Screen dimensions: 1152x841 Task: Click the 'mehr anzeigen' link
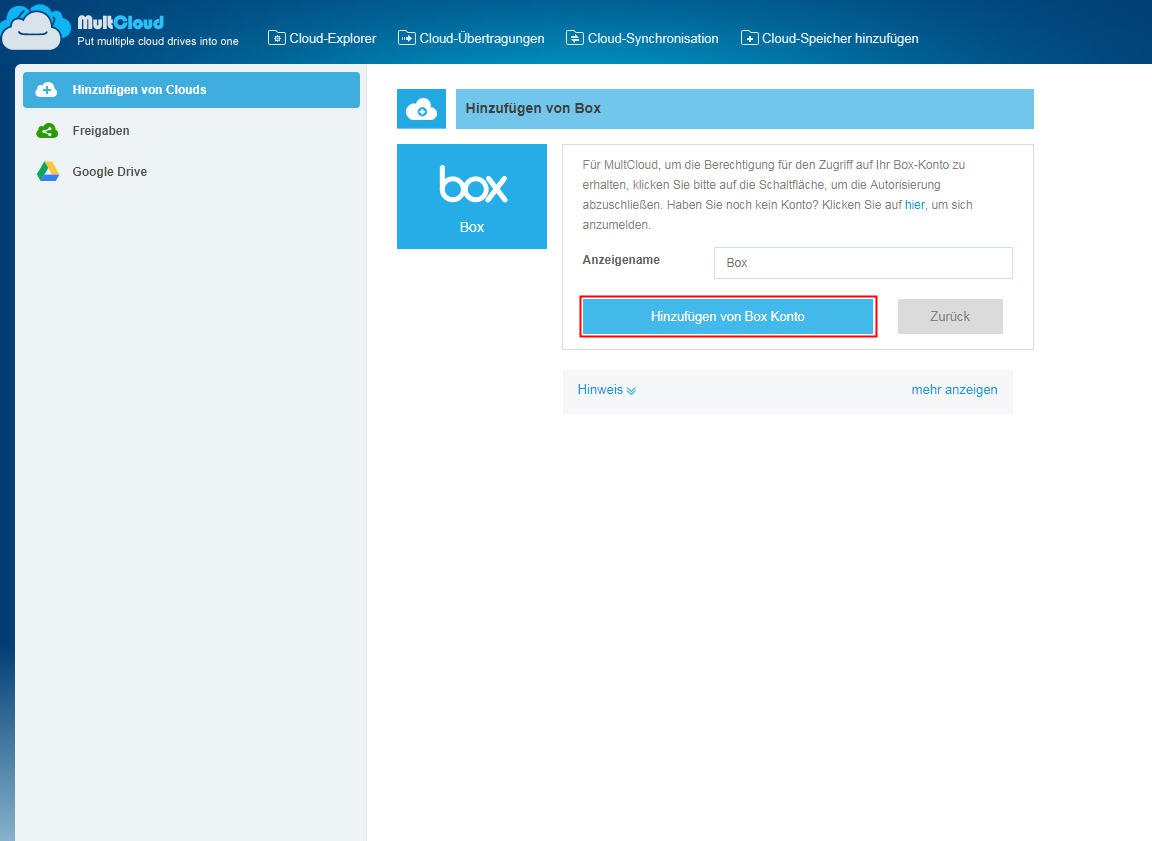[x=954, y=390]
